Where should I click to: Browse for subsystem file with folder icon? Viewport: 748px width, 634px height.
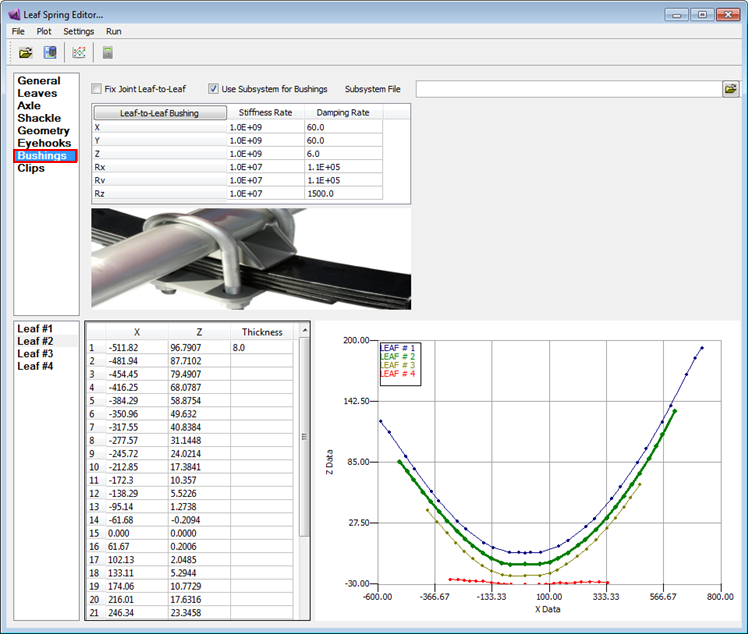[x=730, y=89]
